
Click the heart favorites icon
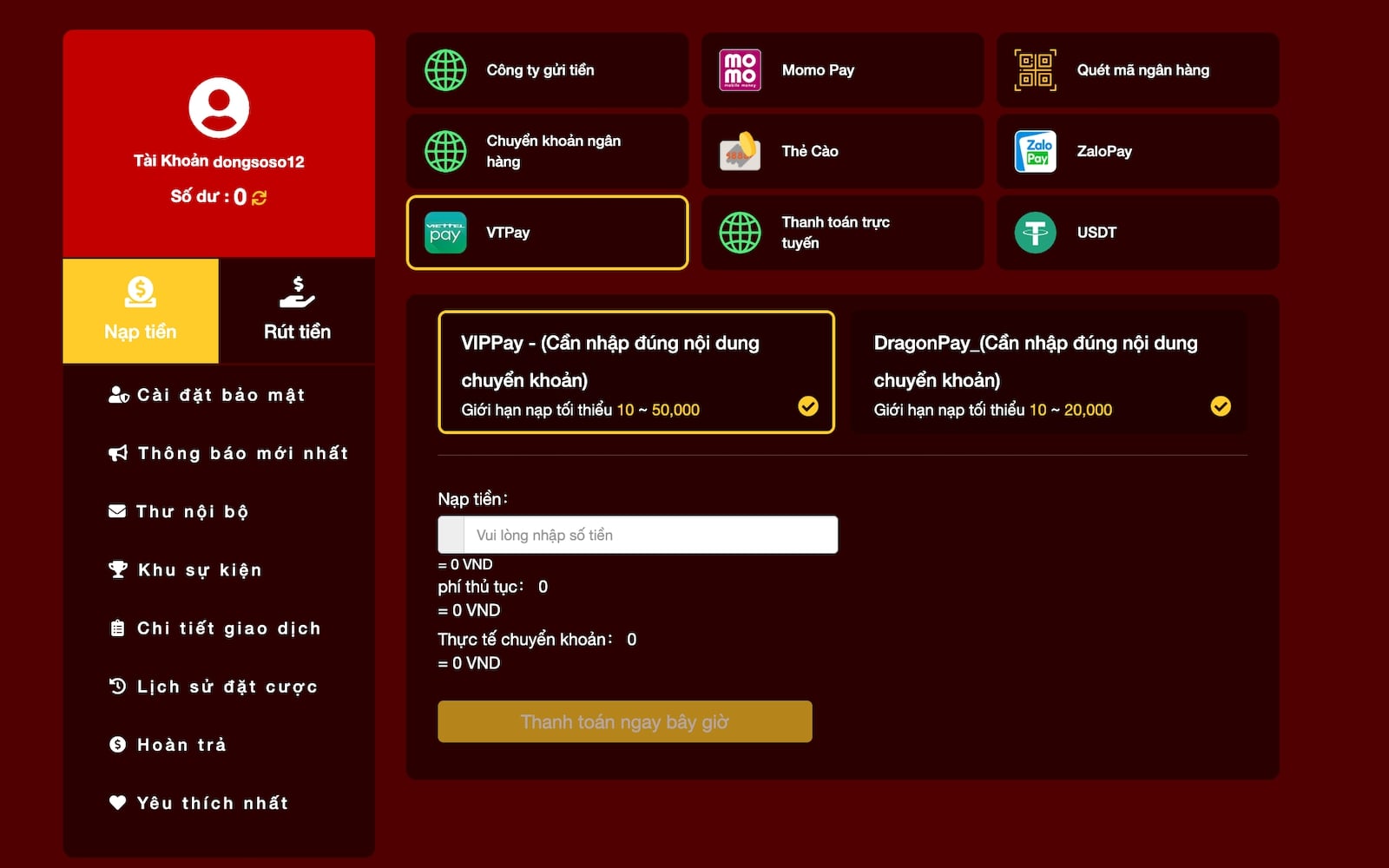pyautogui.click(x=117, y=802)
